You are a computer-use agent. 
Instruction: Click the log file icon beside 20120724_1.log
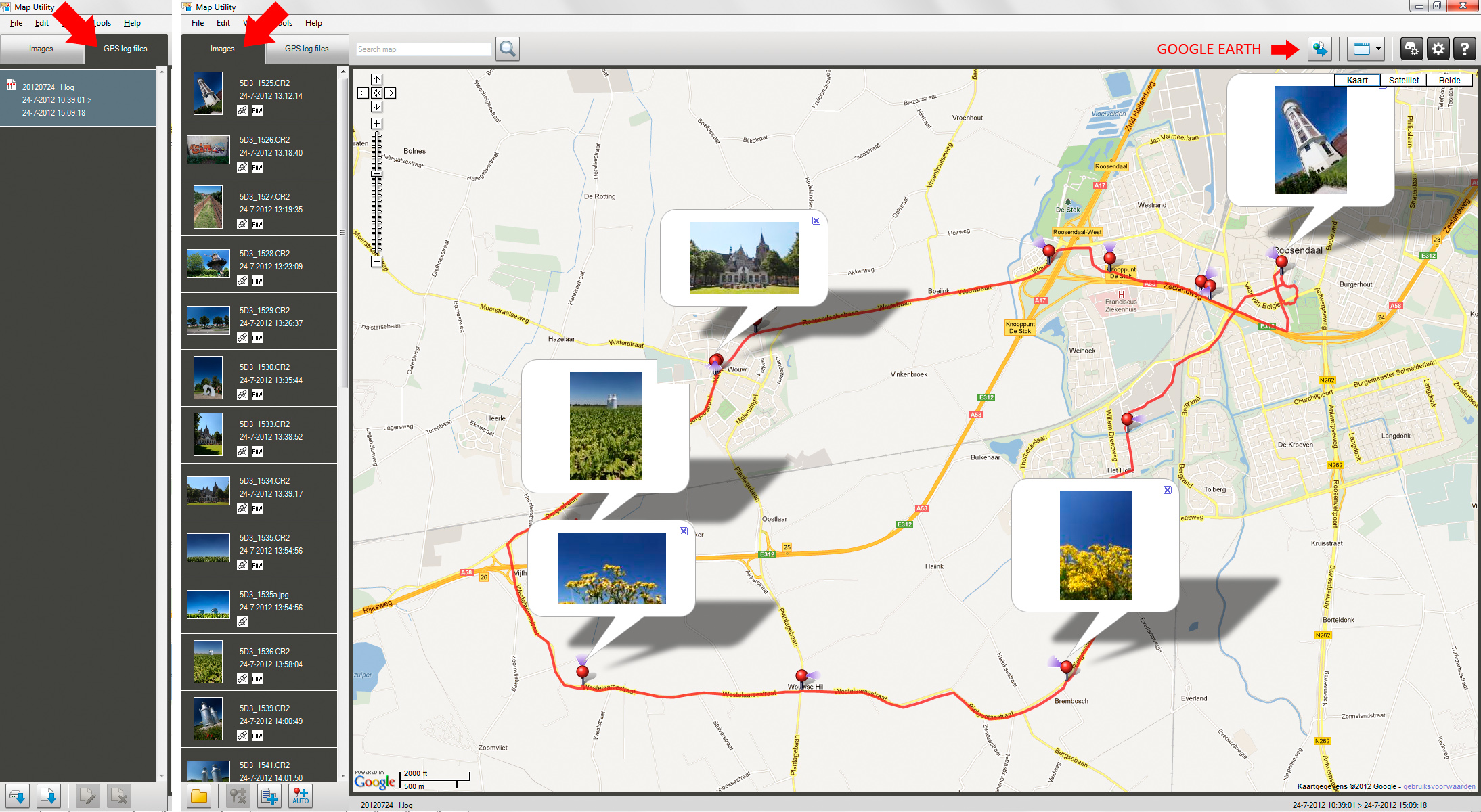[x=11, y=85]
